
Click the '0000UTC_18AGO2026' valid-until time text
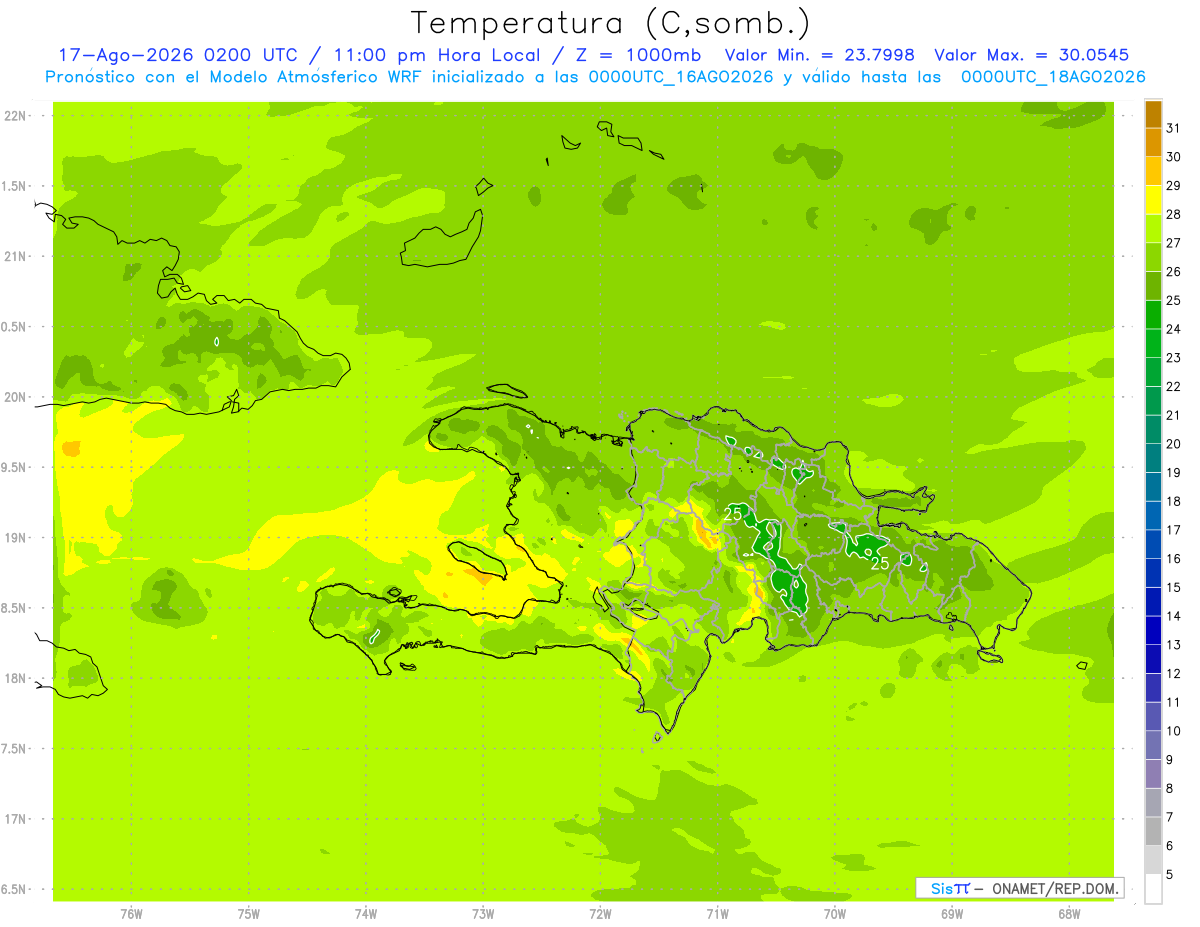pyautogui.click(x=1053, y=77)
